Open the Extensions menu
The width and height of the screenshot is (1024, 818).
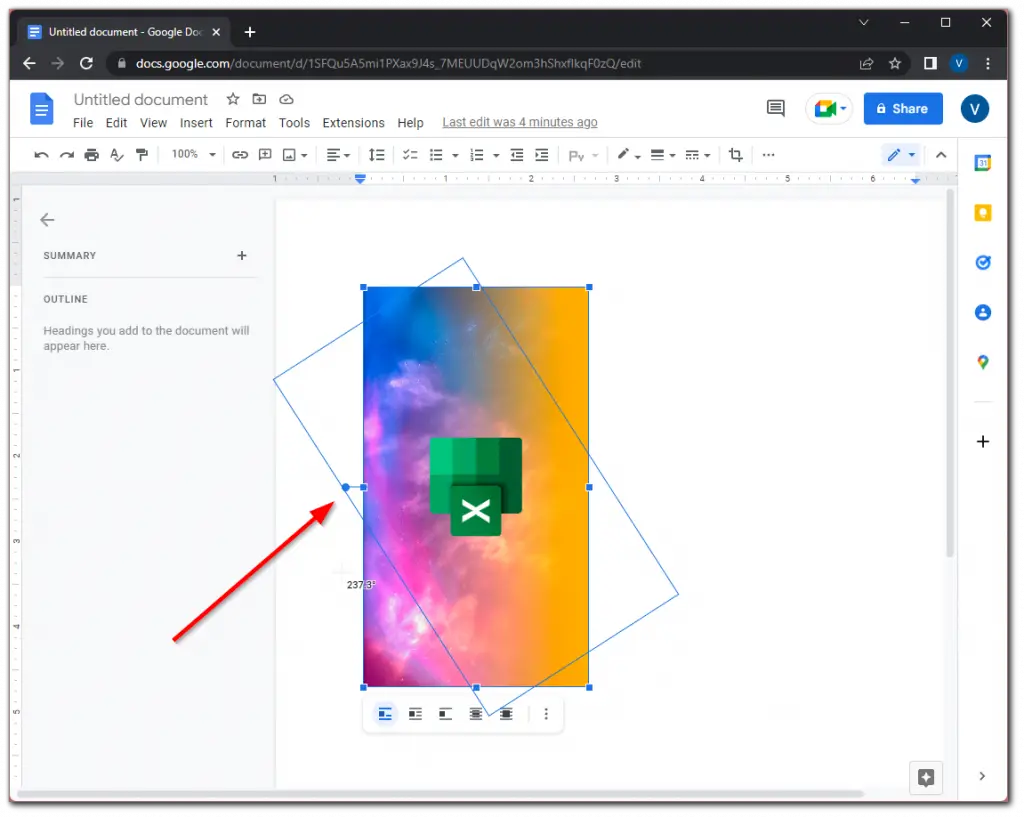tap(353, 122)
